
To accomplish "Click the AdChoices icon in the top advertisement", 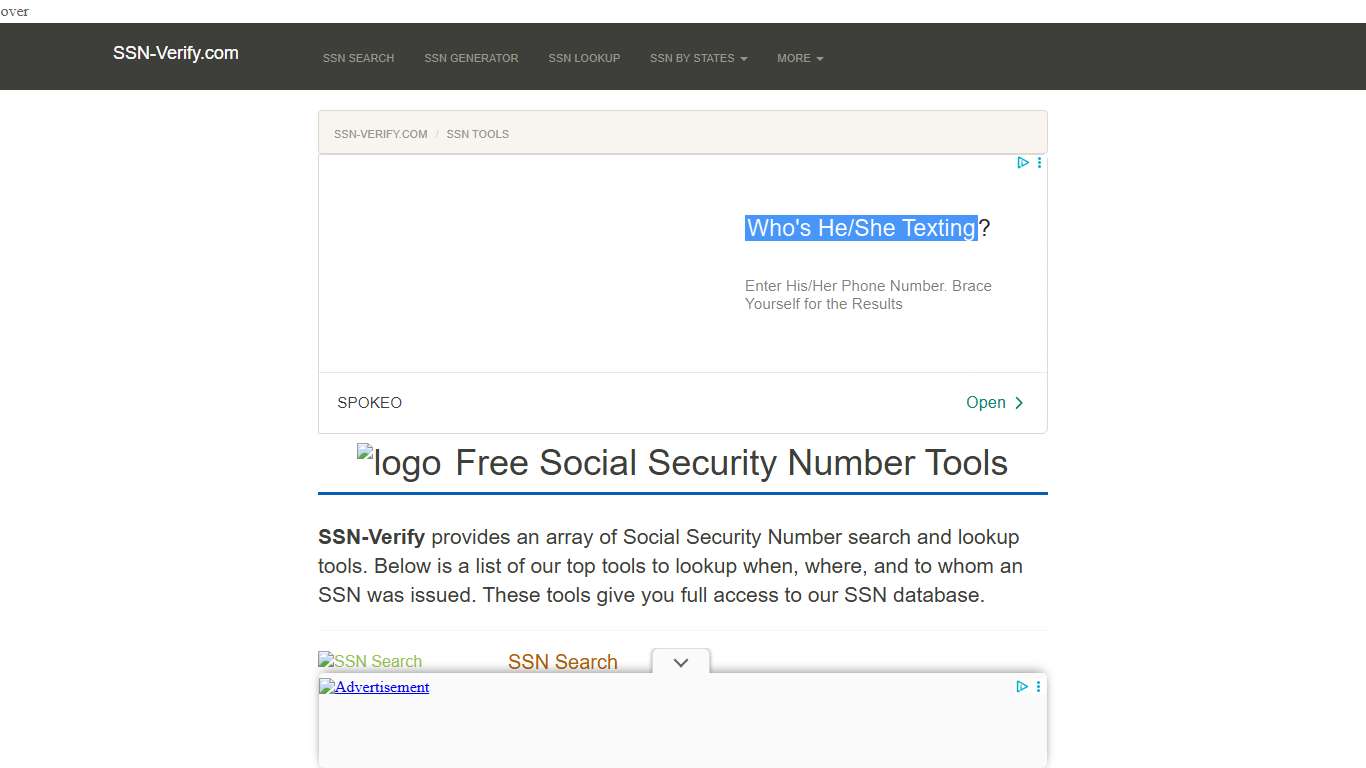I will 1022,162.
